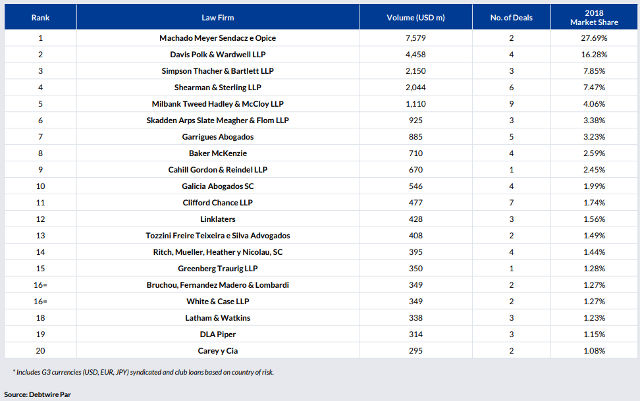This screenshot has height=401, width=640.
Task: Click volume value 4,458
Action: coord(416,54)
